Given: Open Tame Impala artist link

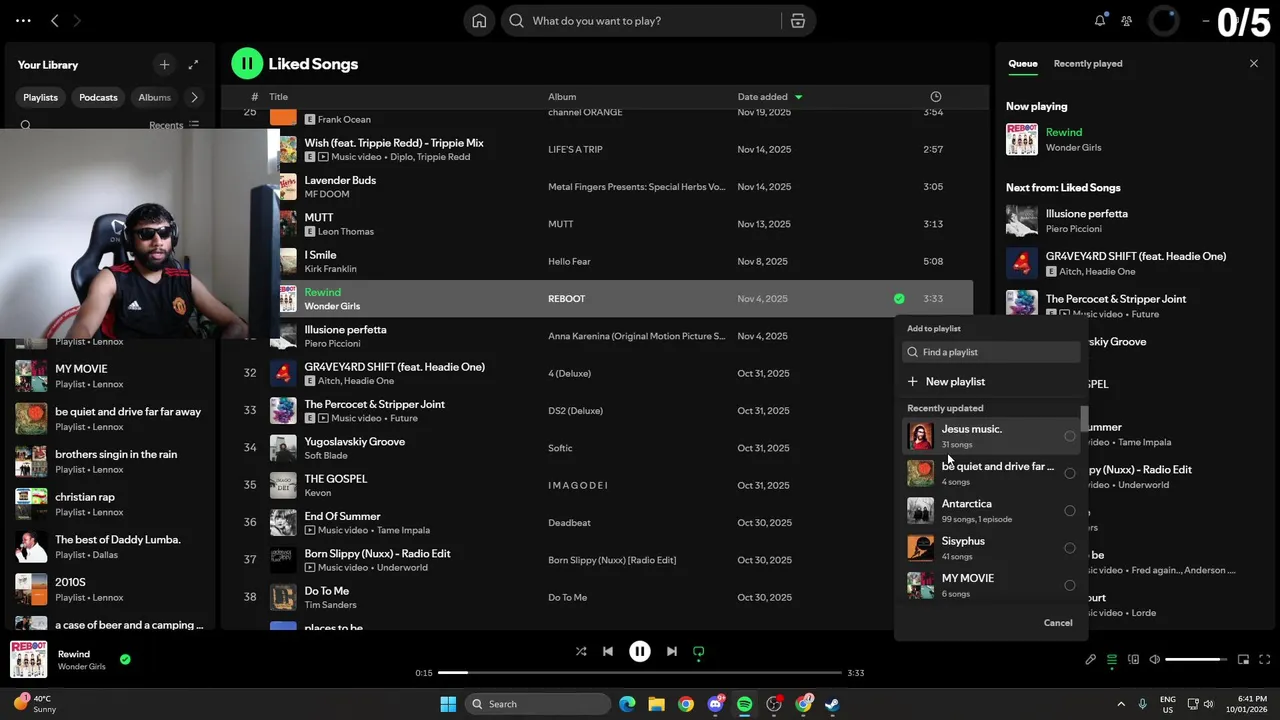Looking at the screenshot, I should (x=402, y=530).
